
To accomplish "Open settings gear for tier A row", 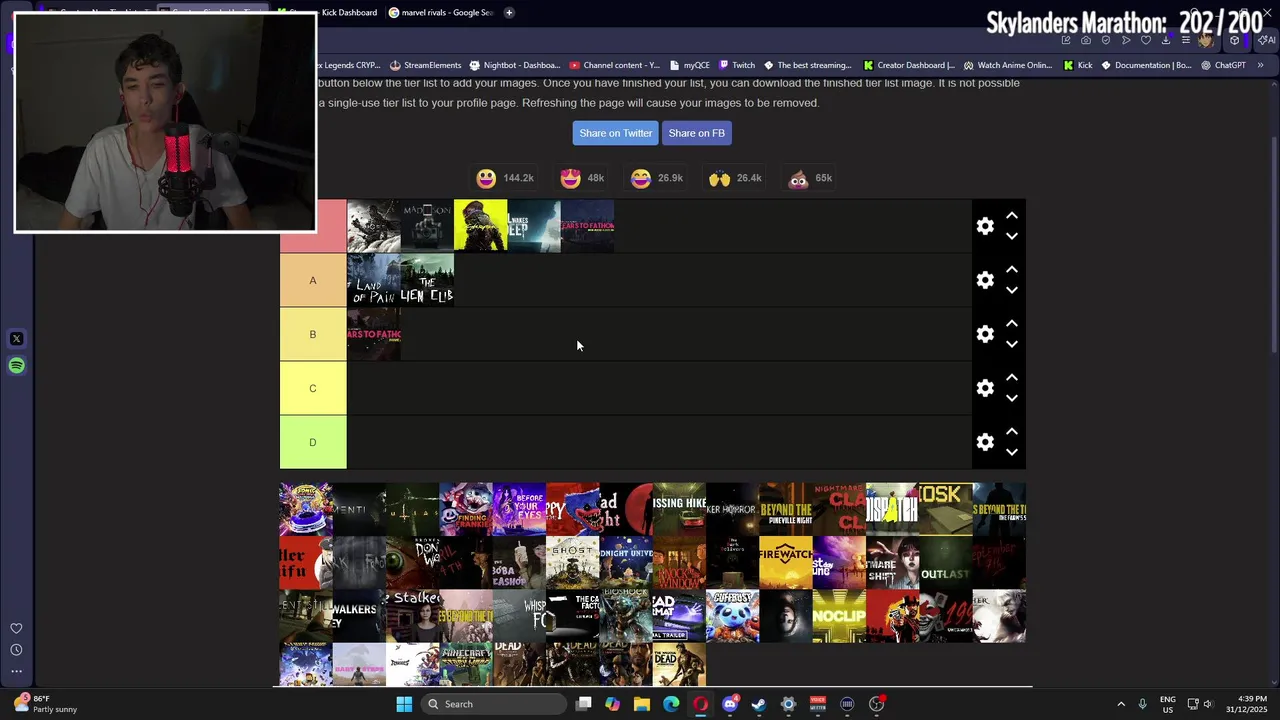I will coord(985,280).
